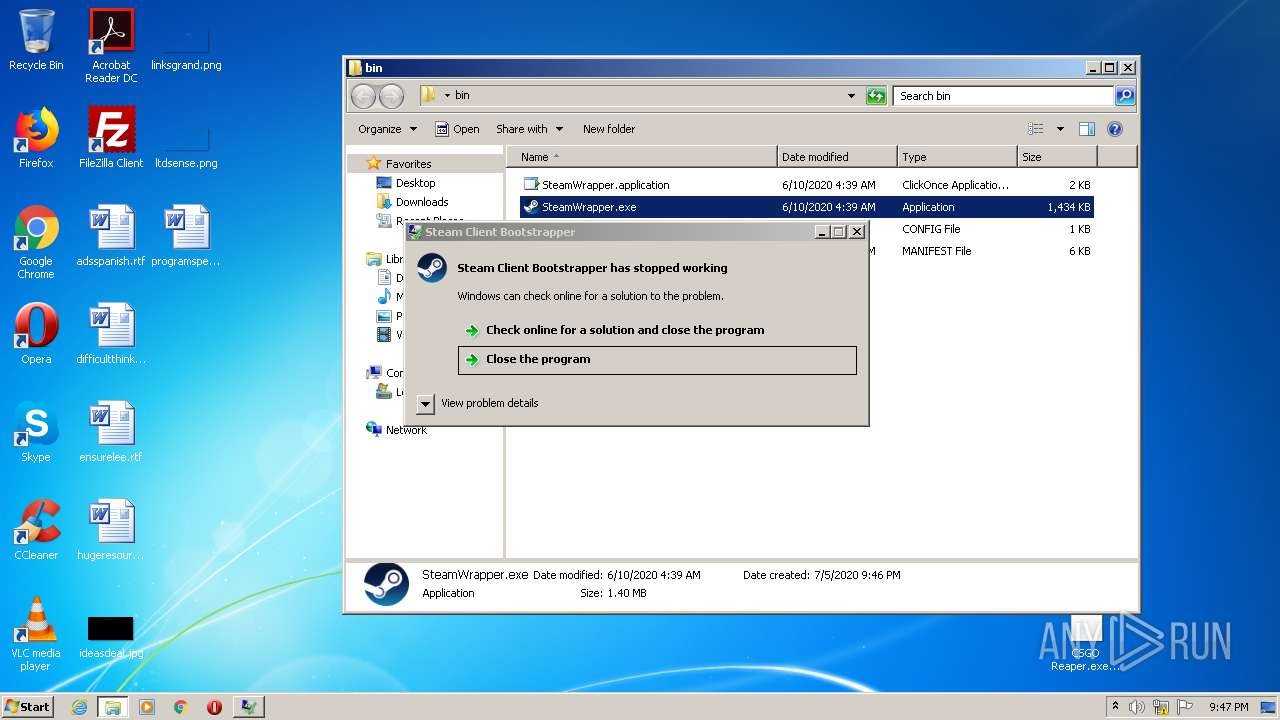Click media player taskbar icon
This screenshot has width=1280, height=720.
point(147,707)
